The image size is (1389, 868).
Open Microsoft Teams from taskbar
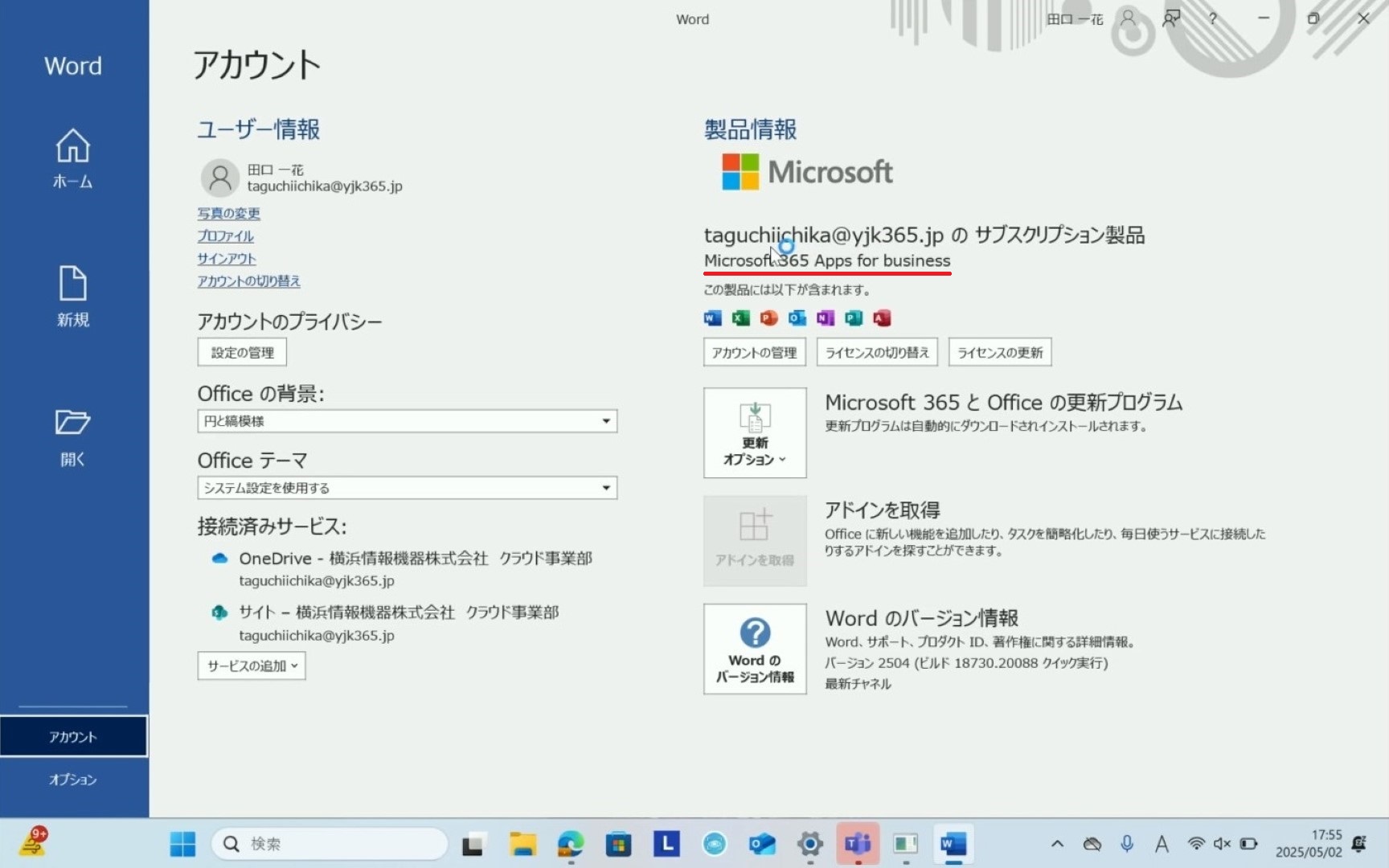858,844
